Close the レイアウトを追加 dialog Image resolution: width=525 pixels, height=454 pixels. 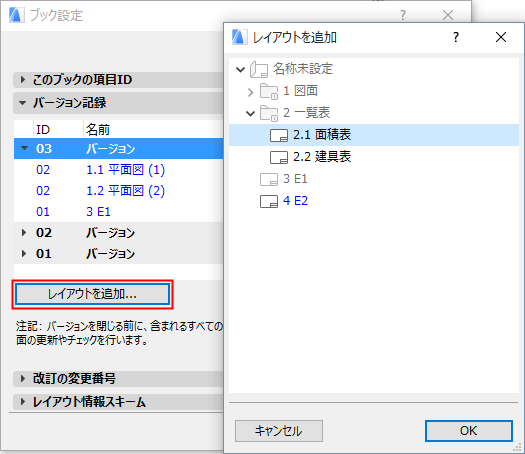[501, 37]
